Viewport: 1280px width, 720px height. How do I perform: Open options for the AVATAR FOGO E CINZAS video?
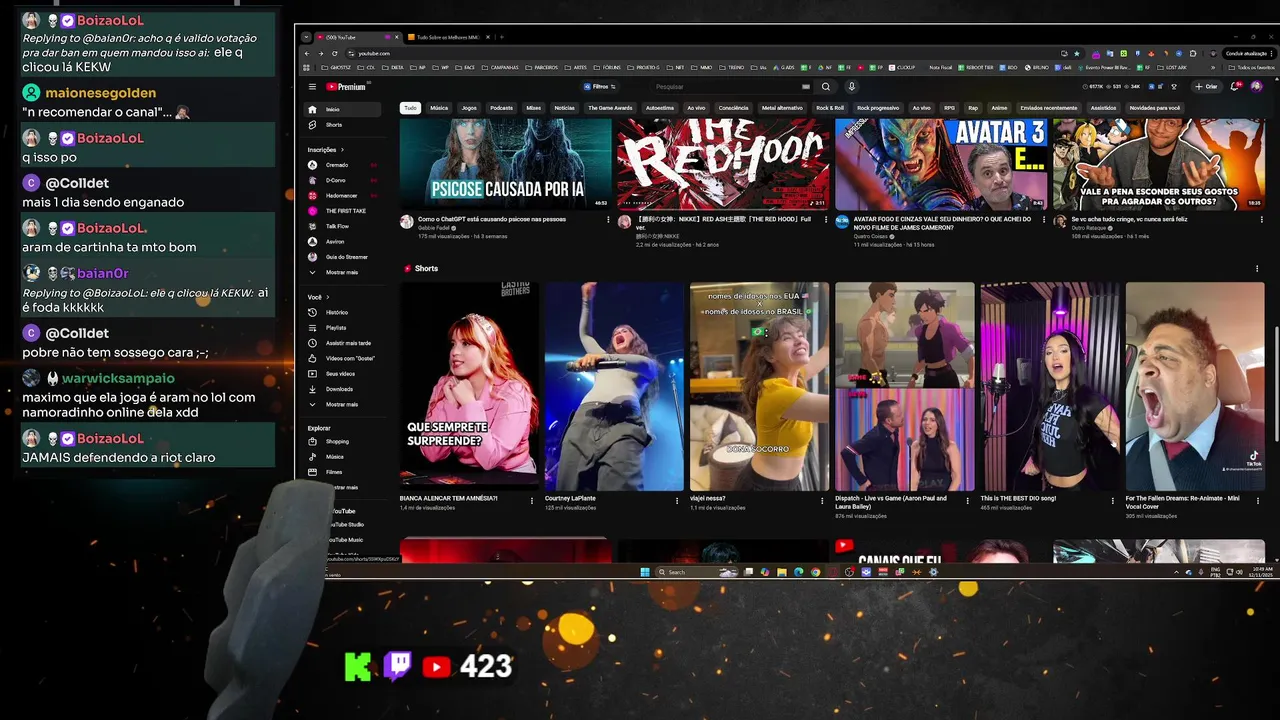[1043, 220]
